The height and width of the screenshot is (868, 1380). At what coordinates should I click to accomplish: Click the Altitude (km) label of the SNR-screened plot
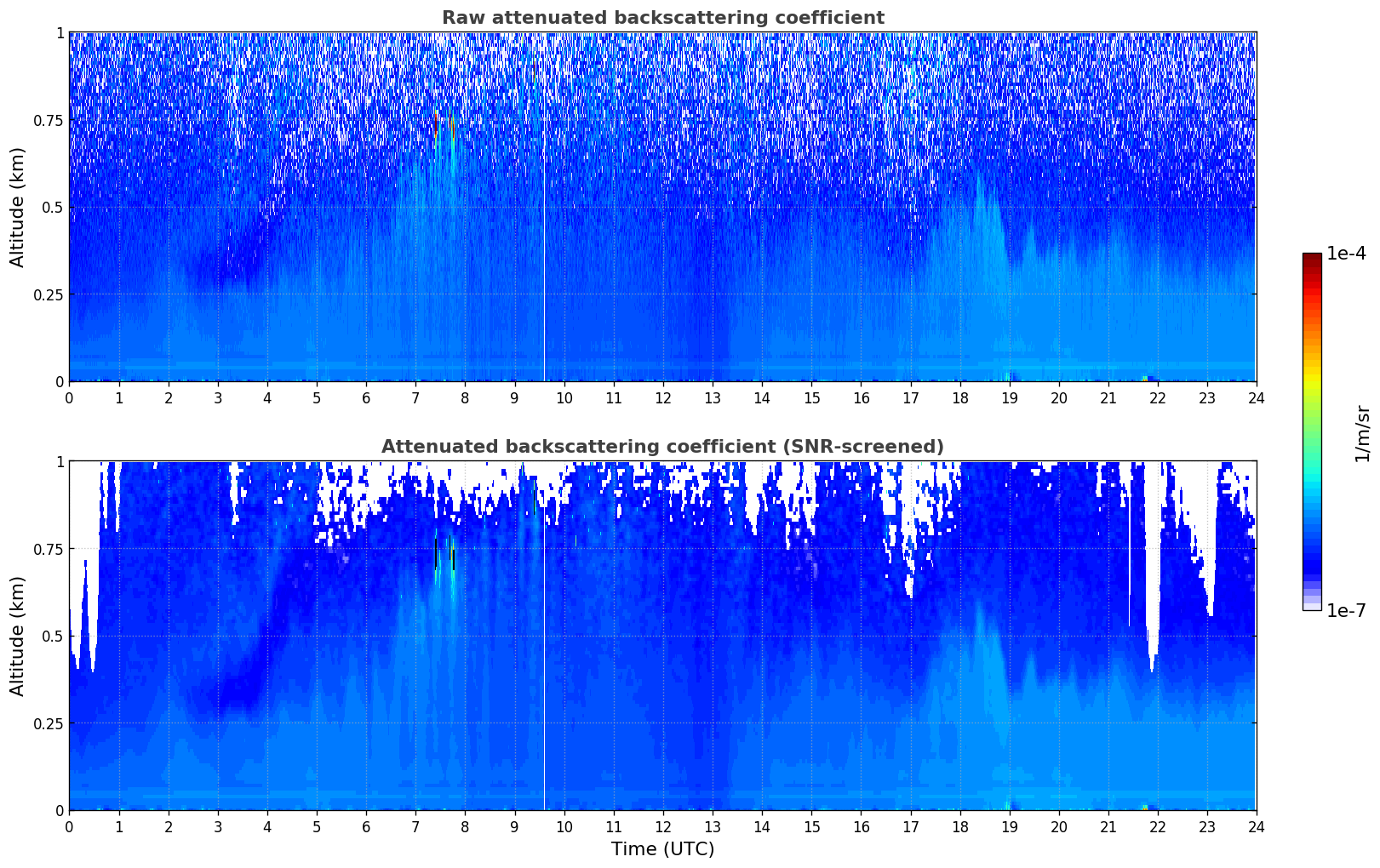[x=18, y=636]
